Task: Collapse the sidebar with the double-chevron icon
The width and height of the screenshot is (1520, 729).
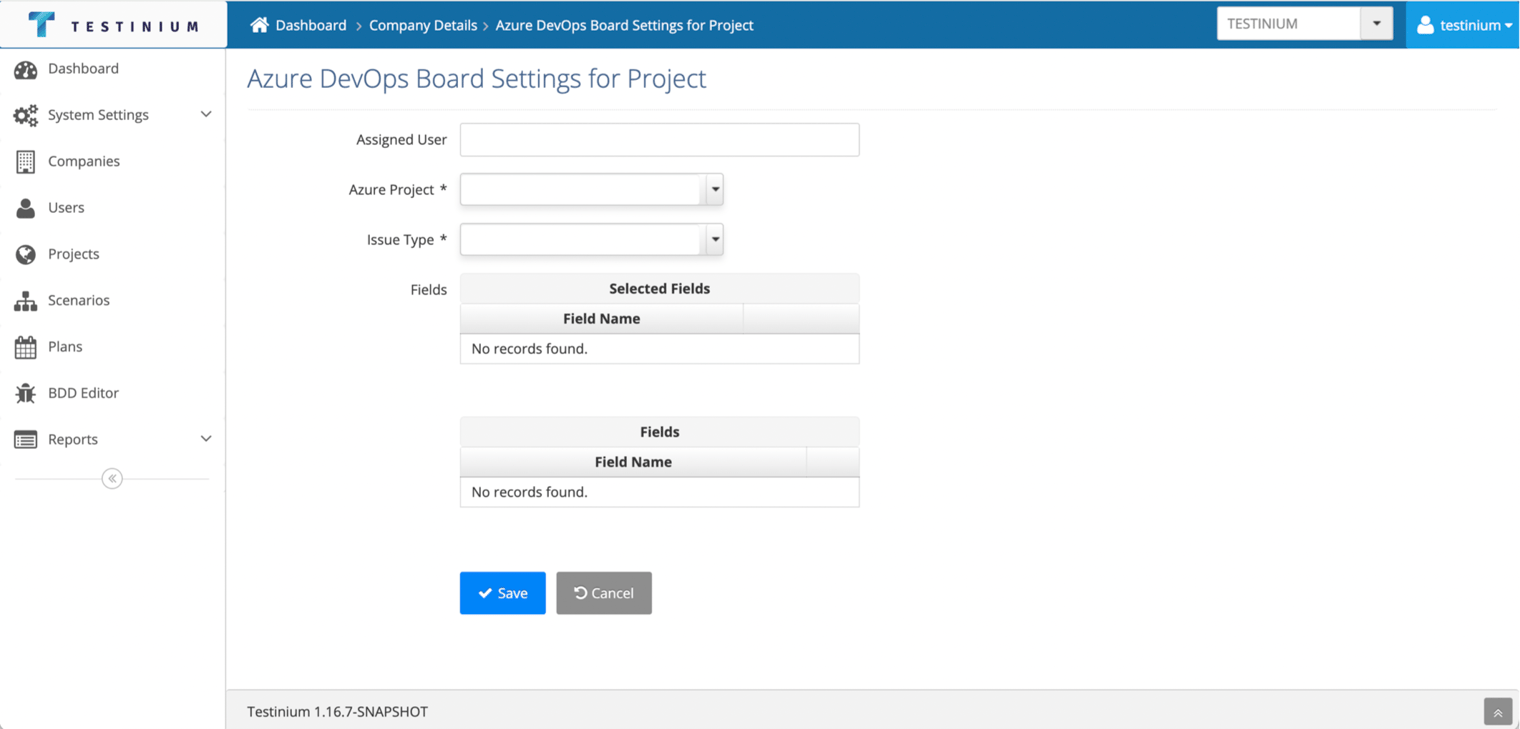Action: click(x=112, y=479)
